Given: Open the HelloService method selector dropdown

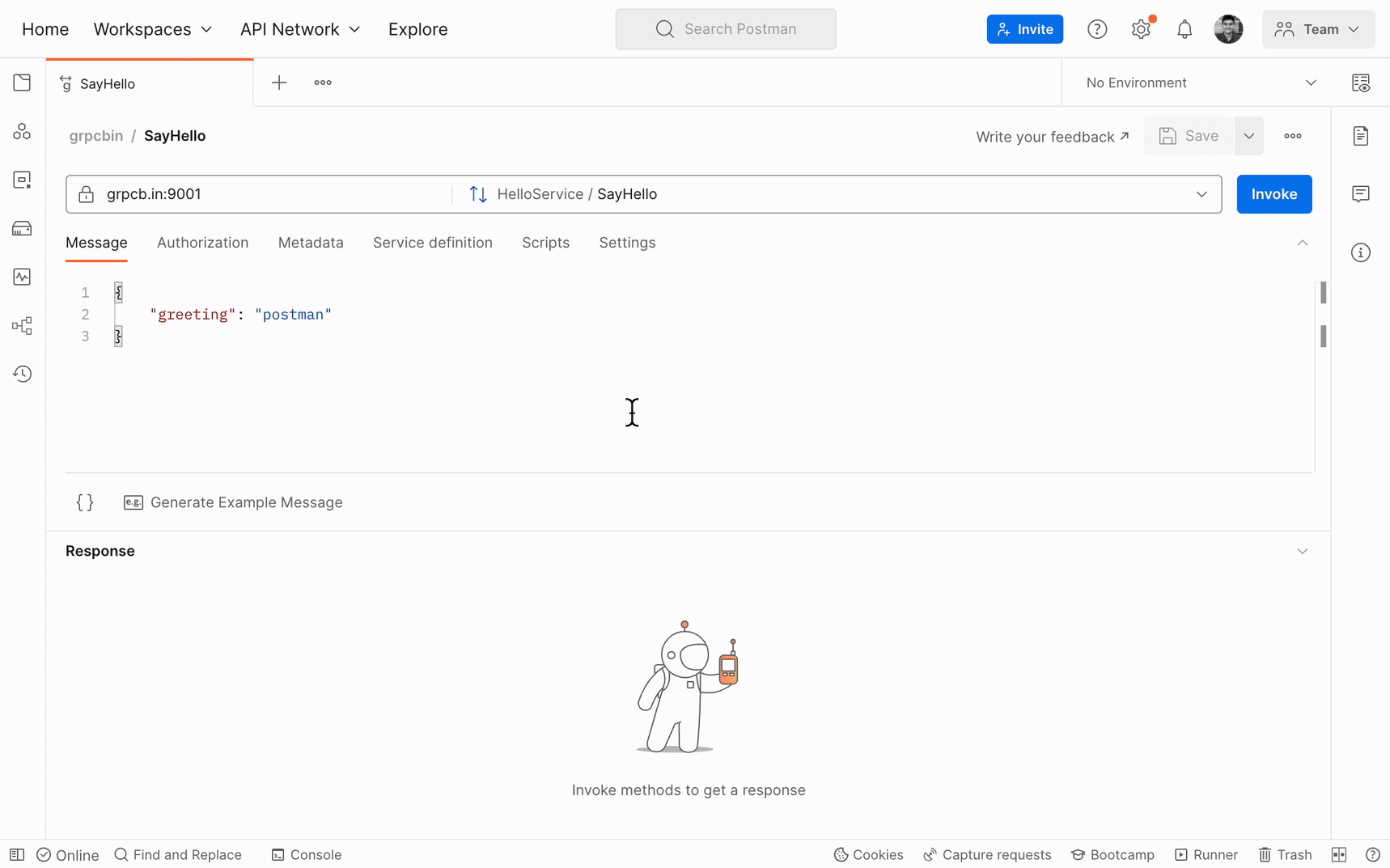Looking at the screenshot, I should point(1201,194).
